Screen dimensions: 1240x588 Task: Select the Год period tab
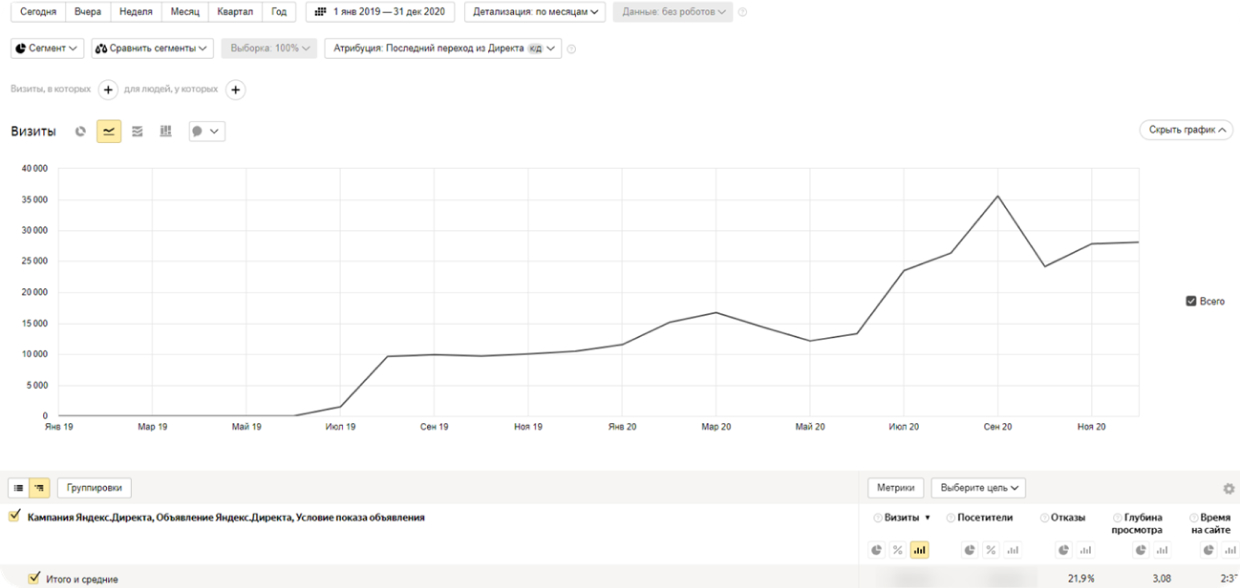(279, 12)
